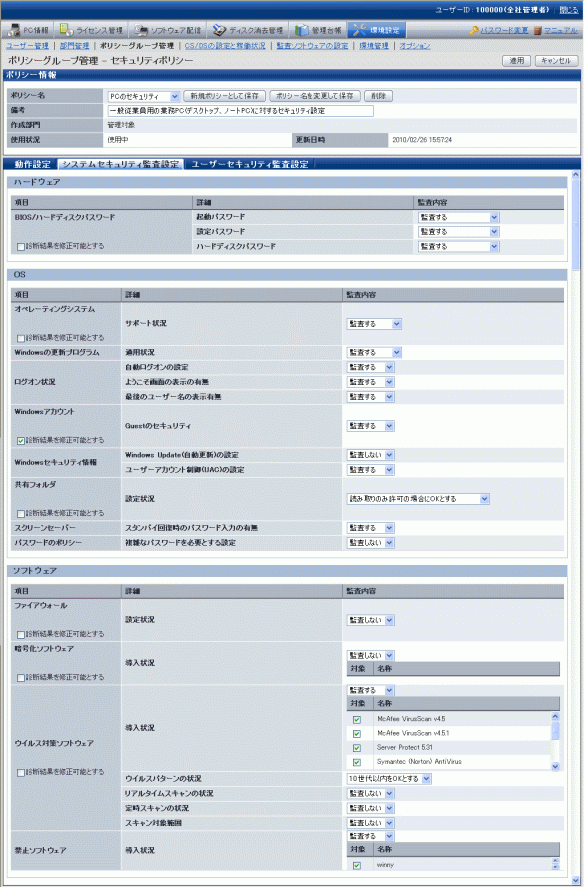Uncheck McAfee VirusScan v4.5.1 checkbox

(x=357, y=734)
